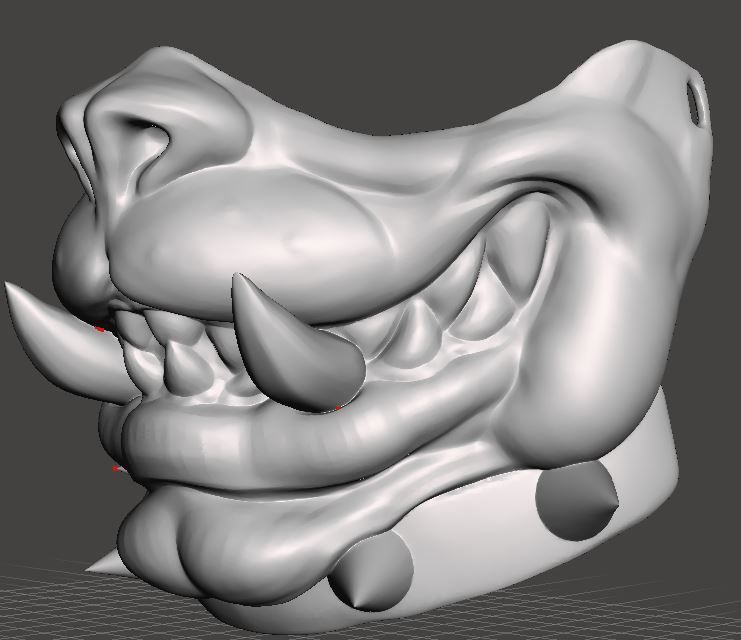Click the tiny red marker near the chin edge
741x640 pixels.
pos(116,468)
